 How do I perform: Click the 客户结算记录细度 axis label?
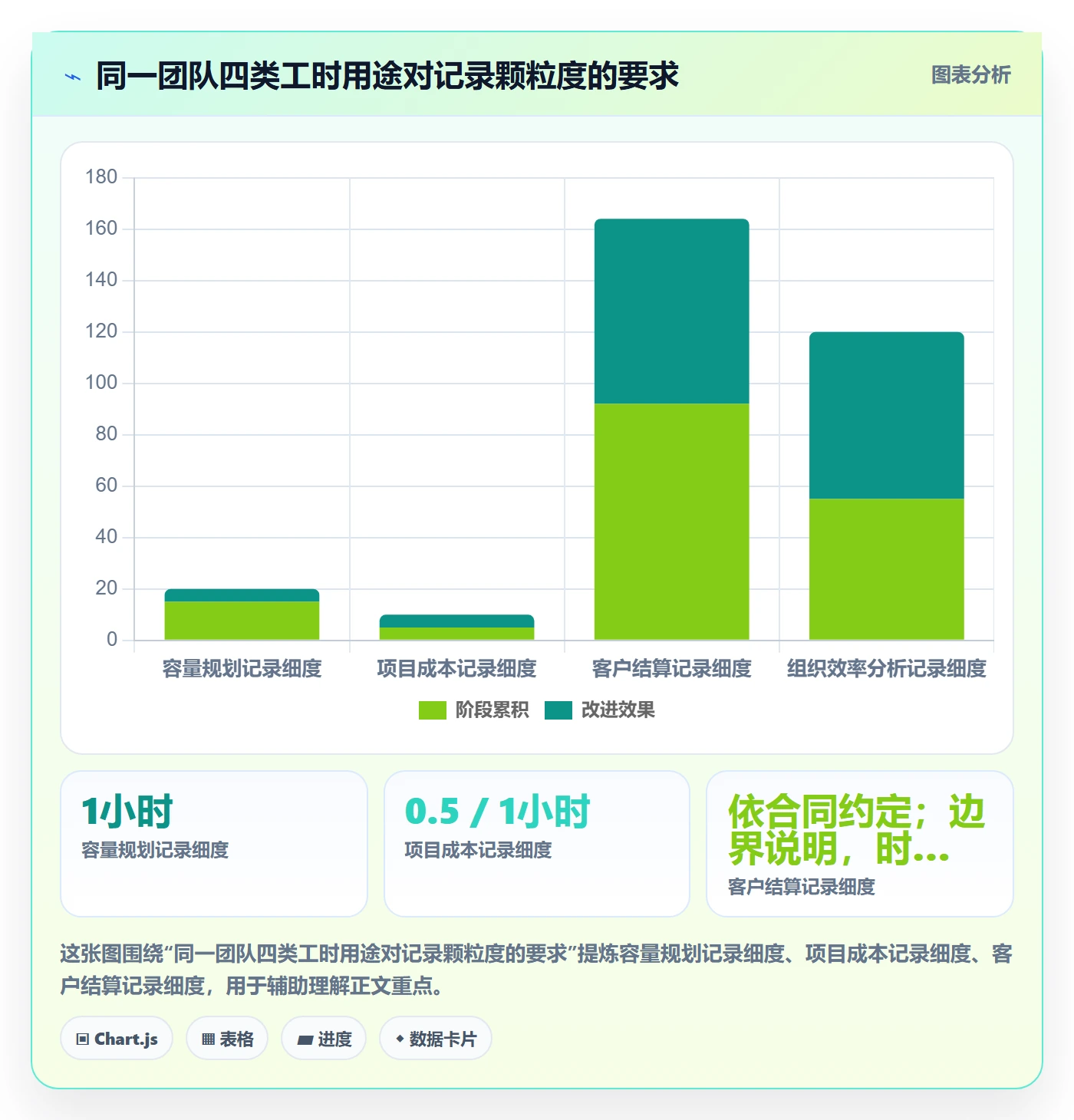tap(671, 669)
